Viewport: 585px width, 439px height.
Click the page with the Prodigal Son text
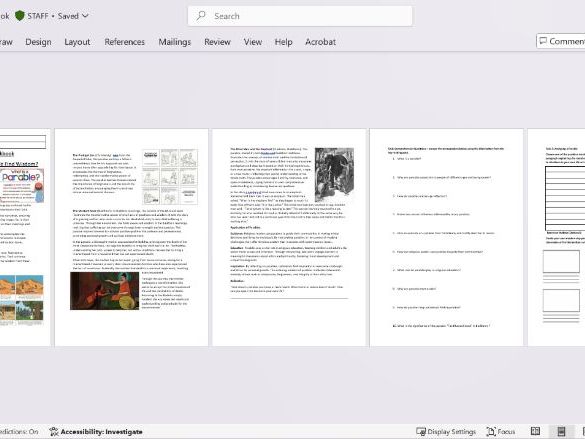pyautogui.click(x=131, y=238)
